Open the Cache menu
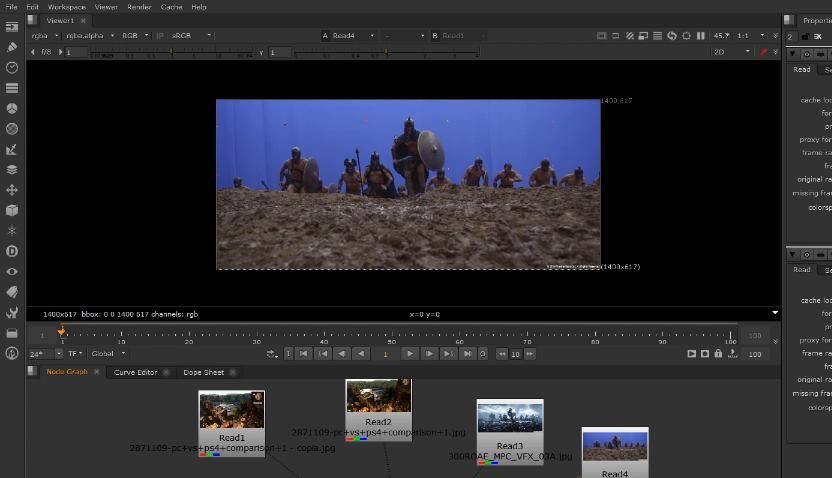This screenshot has width=832, height=478. pyautogui.click(x=171, y=7)
